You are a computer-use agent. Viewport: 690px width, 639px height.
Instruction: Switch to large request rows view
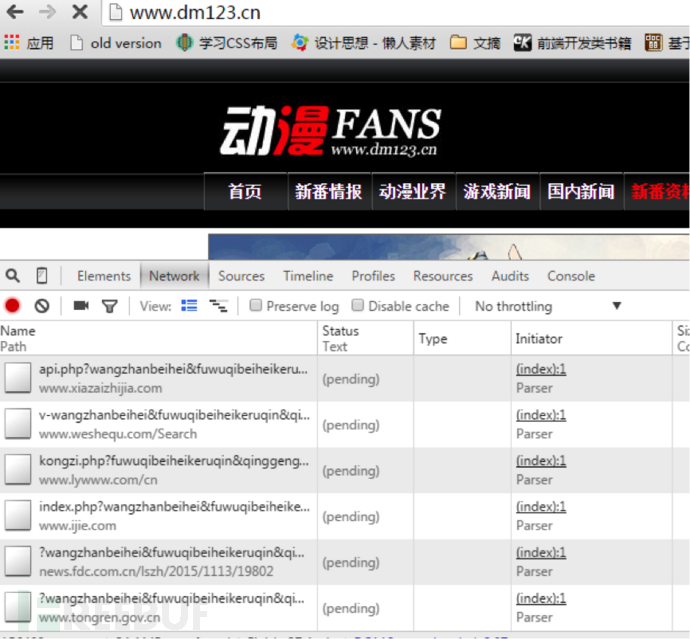(x=189, y=305)
